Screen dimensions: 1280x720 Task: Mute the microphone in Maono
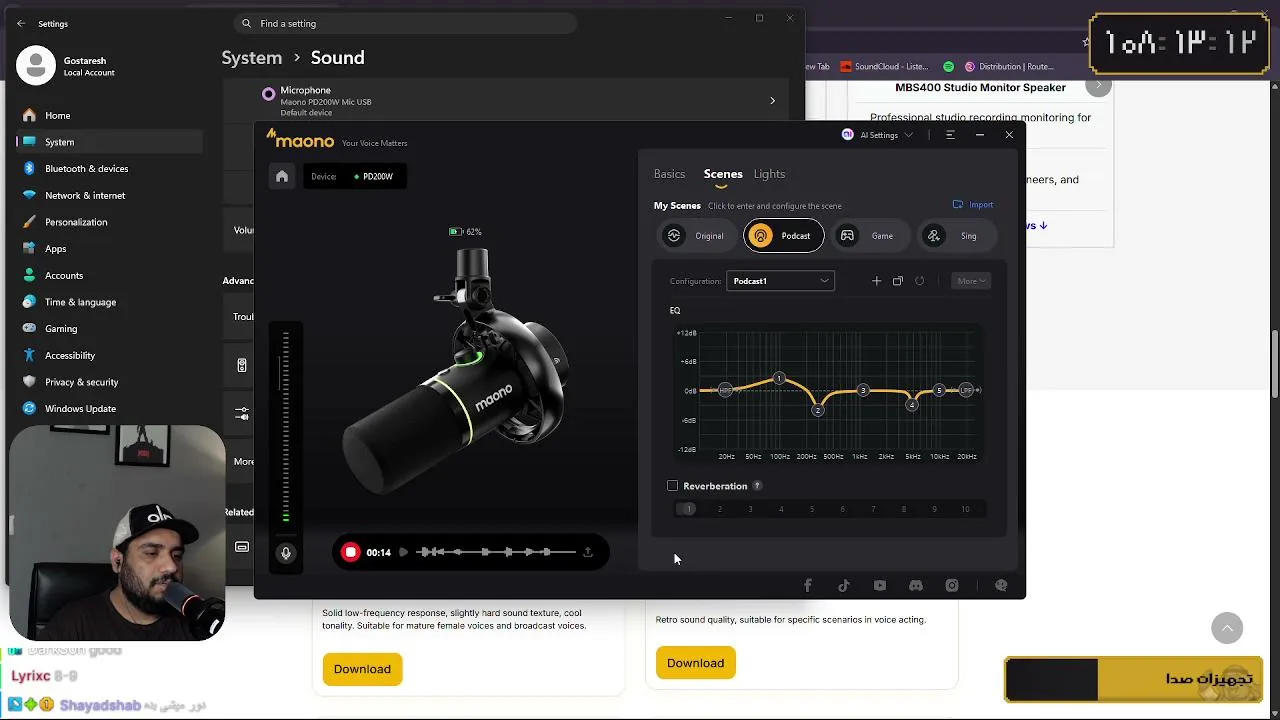pos(285,553)
